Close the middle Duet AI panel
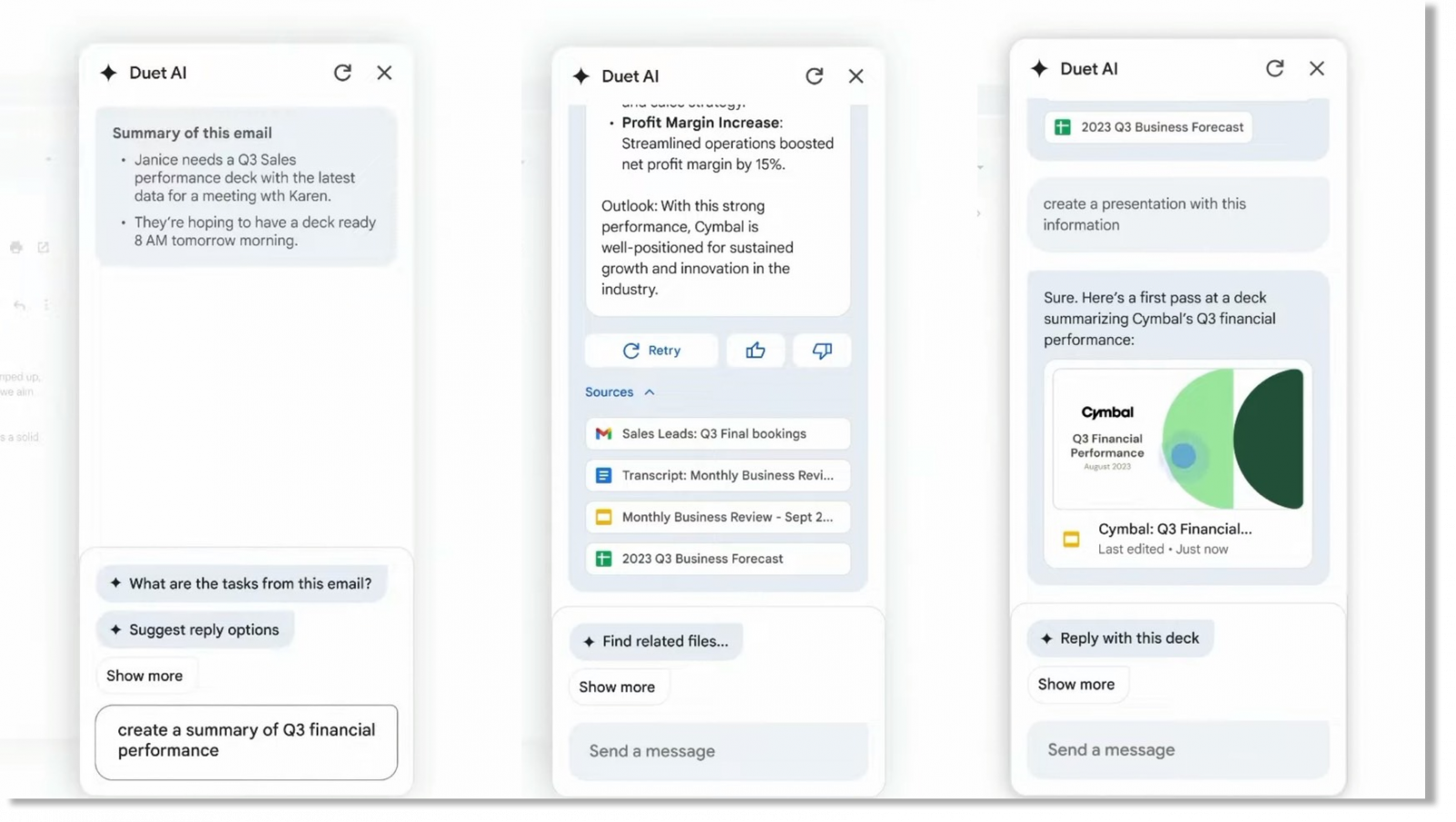 tap(856, 76)
